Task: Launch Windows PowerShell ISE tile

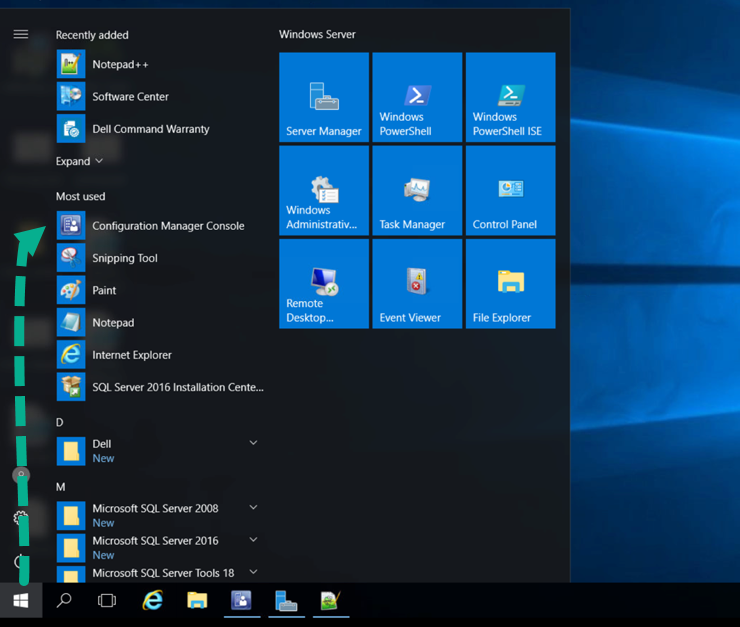Action: point(511,97)
